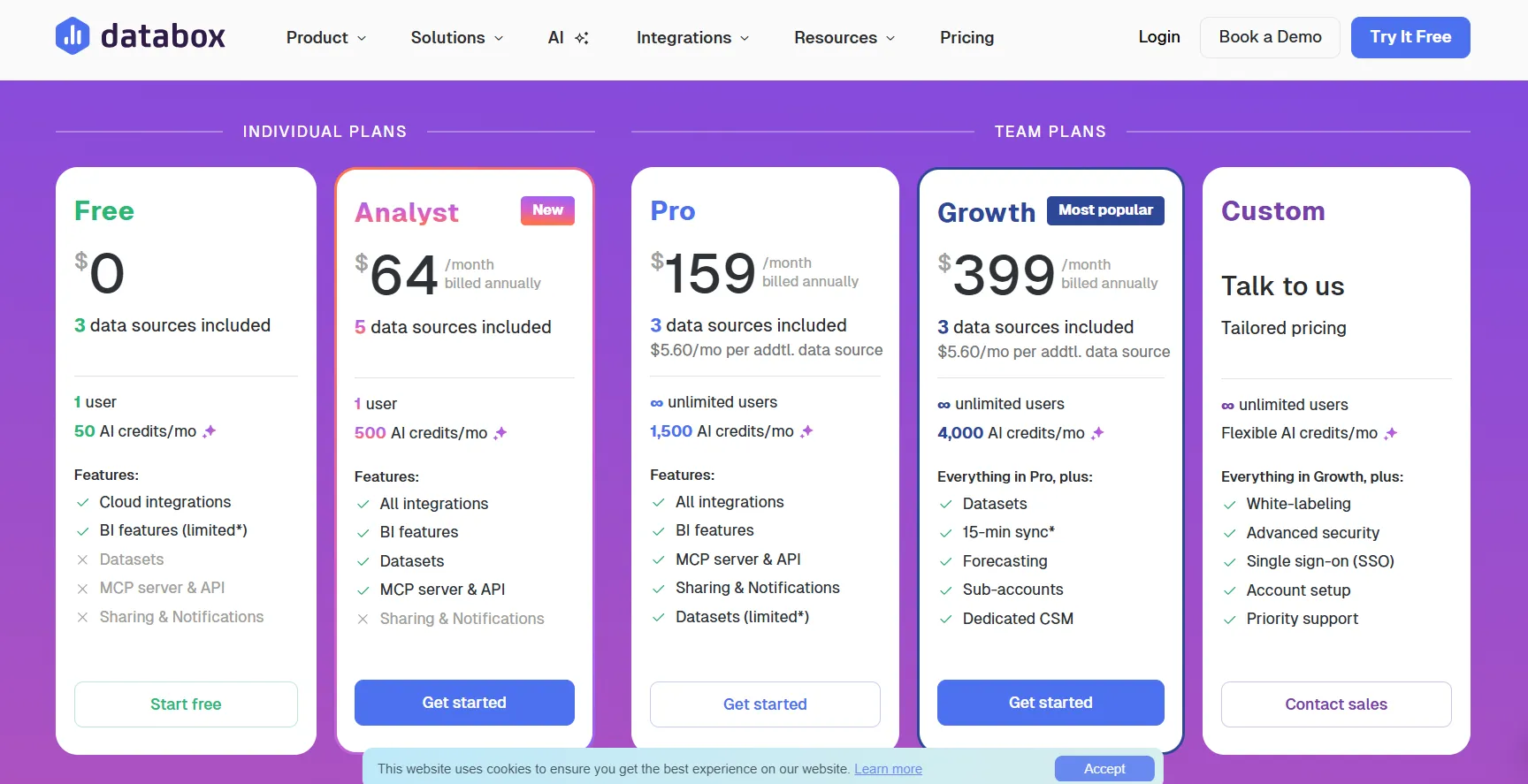Viewport: 1528px width, 784px height.
Task: Open the Resources navigation menu
Action: (x=844, y=38)
